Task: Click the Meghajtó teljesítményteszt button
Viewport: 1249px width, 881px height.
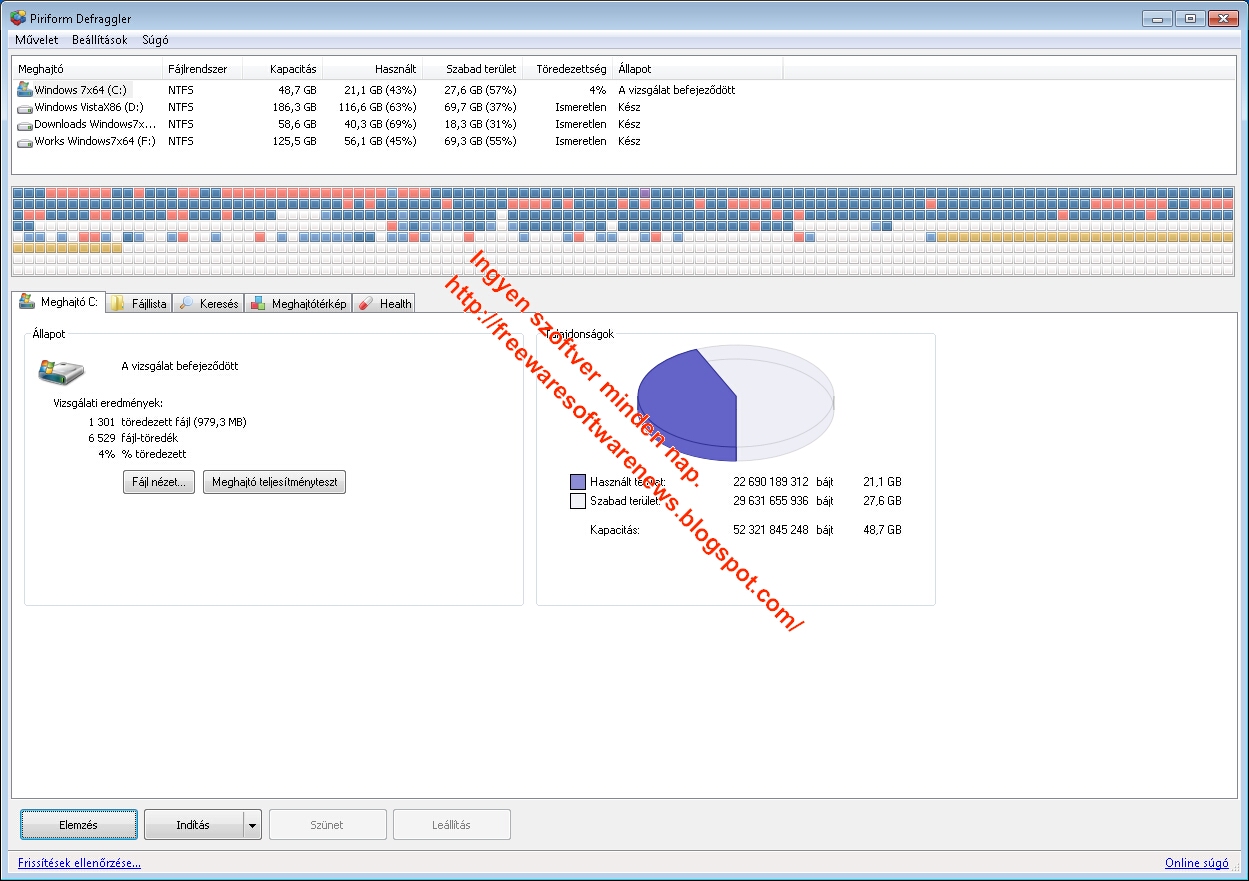Action: (274, 482)
